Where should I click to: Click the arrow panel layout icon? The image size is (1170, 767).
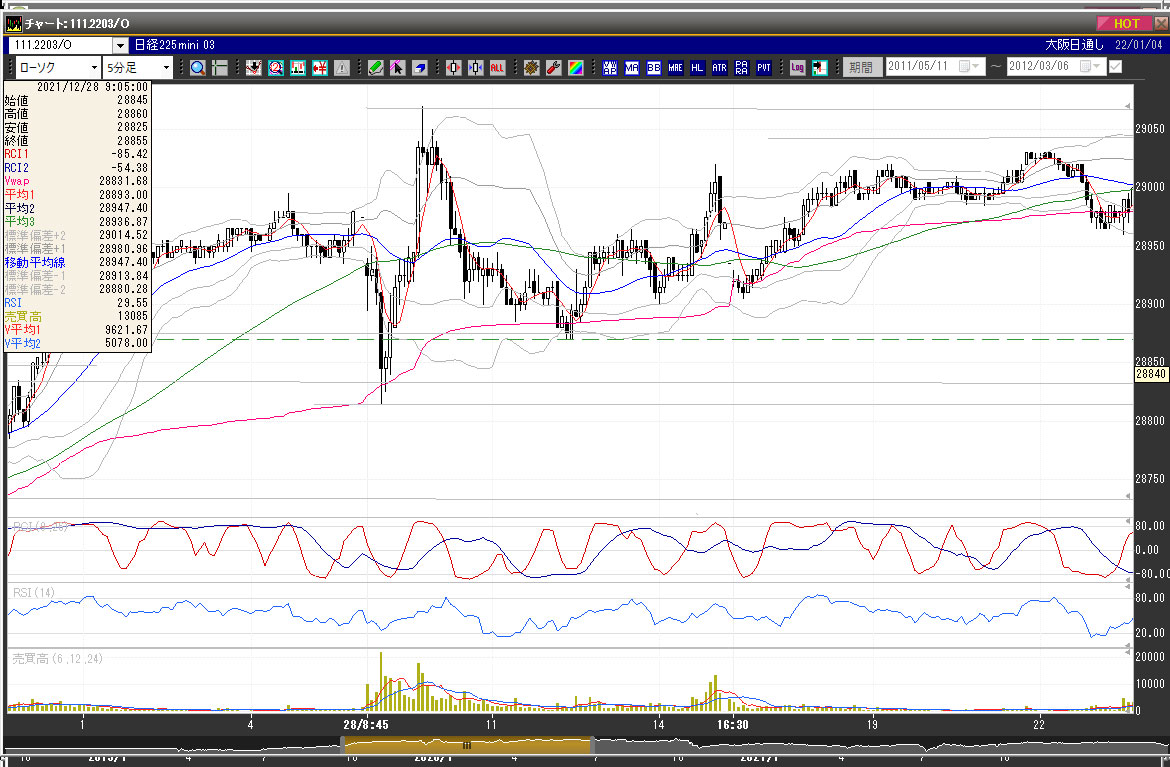tap(819, 68)
